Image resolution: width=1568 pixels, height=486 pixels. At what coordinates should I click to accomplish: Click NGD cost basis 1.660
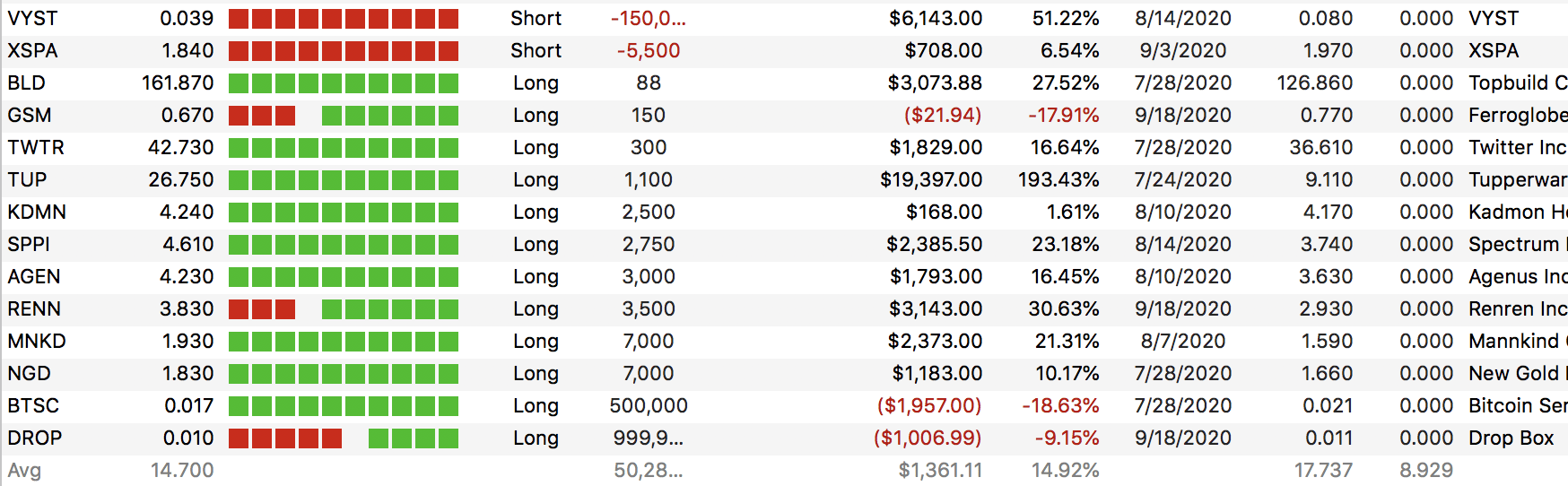point(1327,374)
